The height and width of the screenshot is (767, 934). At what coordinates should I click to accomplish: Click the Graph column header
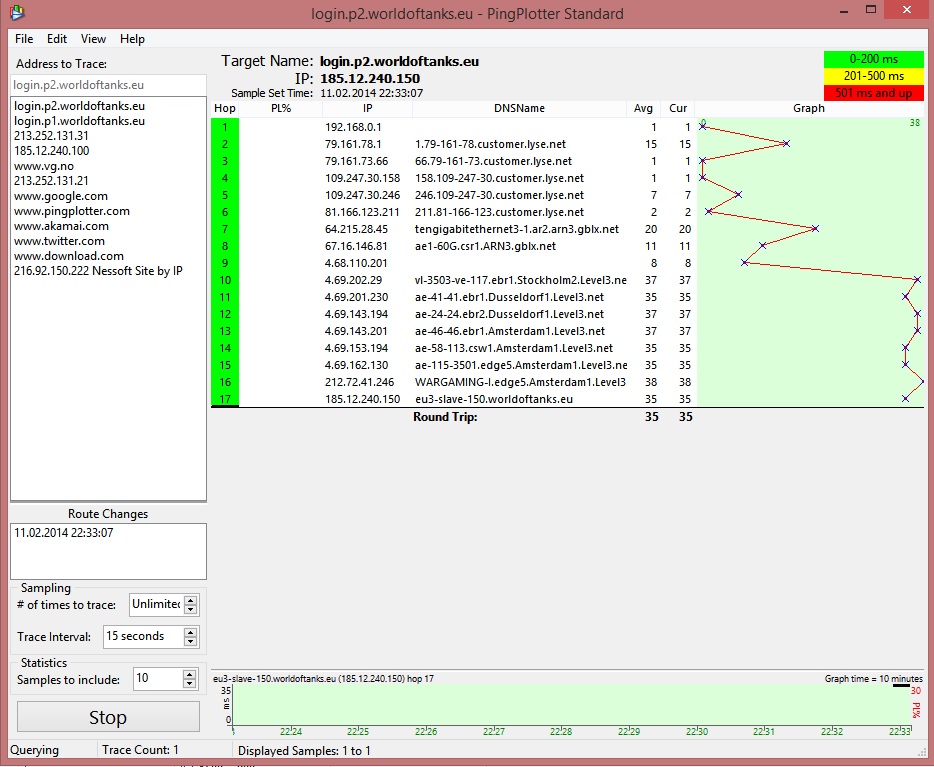(809, 108)
